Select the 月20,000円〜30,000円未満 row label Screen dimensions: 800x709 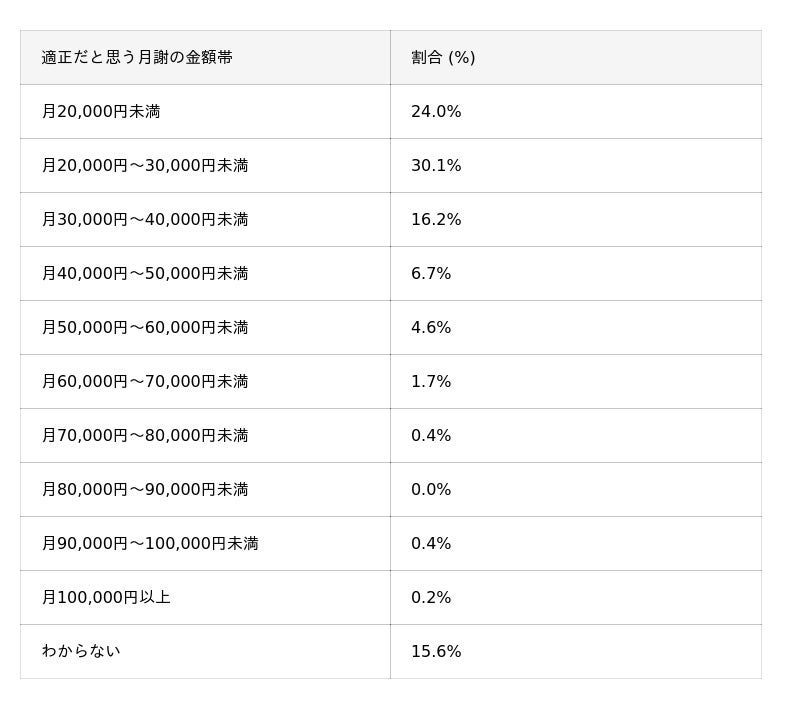(x=145, y=166)
